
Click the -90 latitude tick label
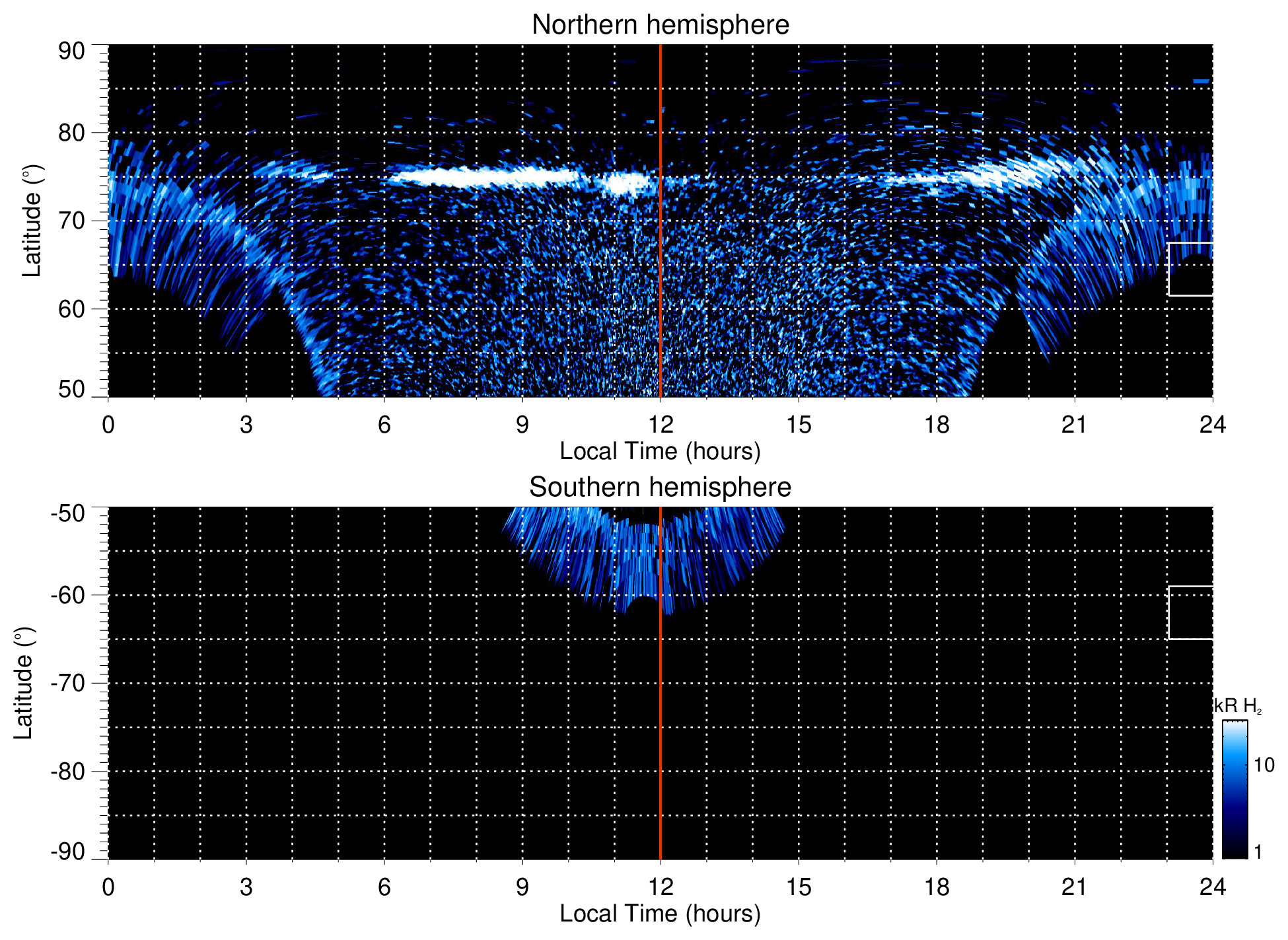(67, 852)
